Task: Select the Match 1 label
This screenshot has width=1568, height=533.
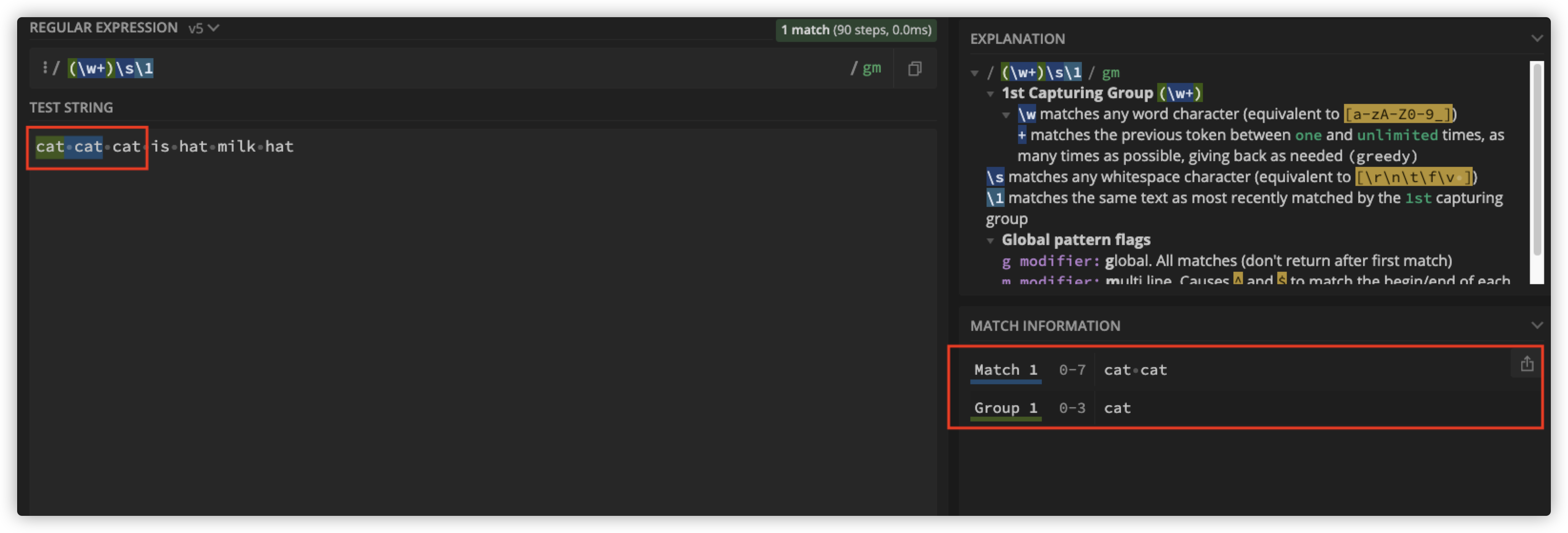Action: pos(1005,370)
